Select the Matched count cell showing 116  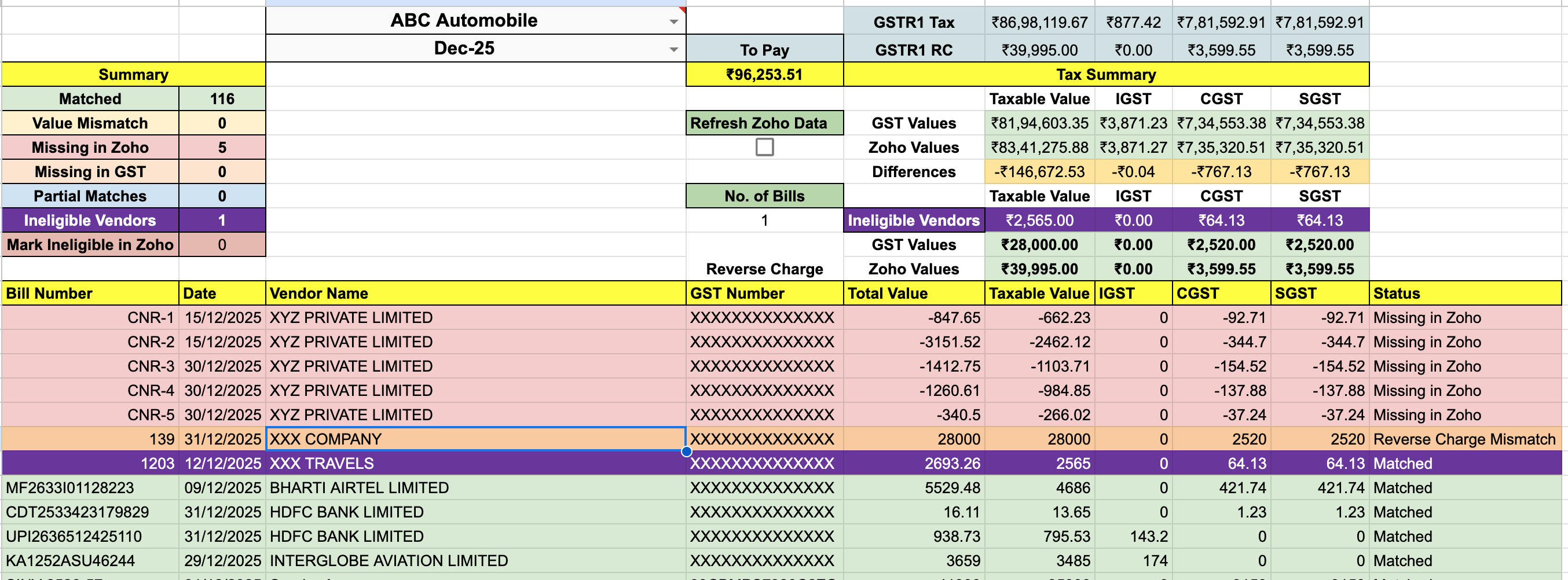222,98
